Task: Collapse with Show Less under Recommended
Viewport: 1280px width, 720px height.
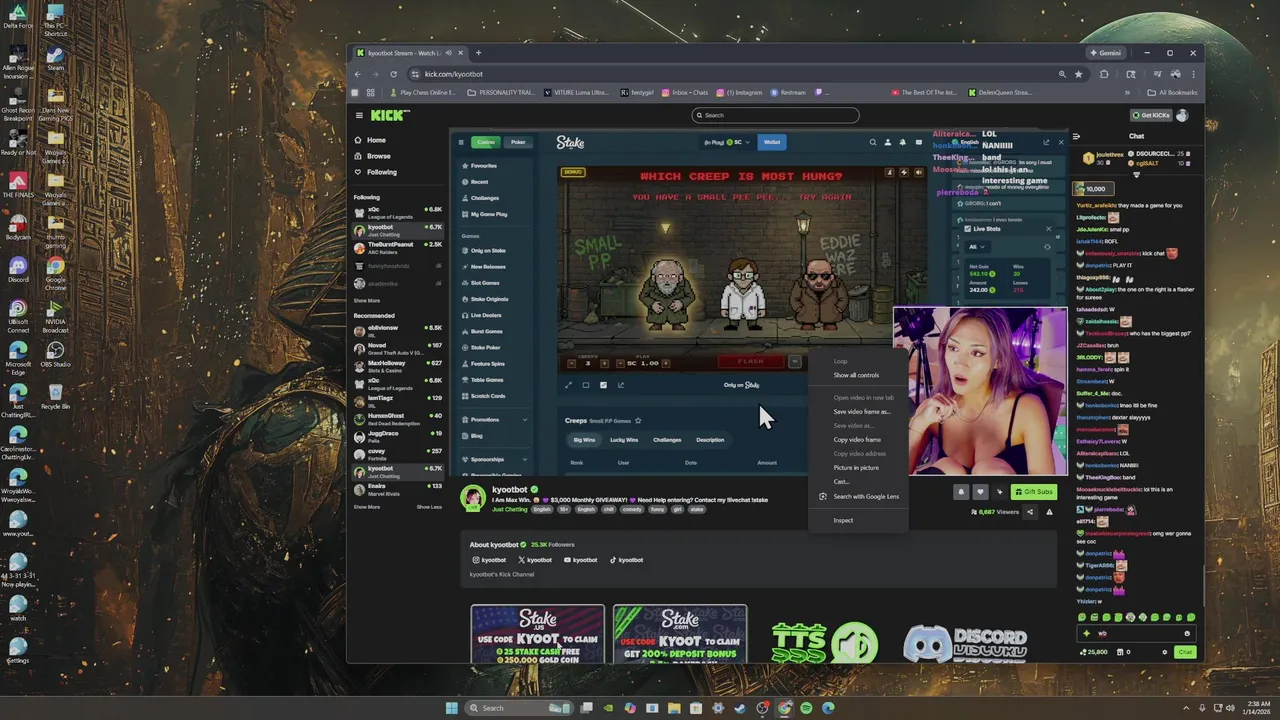Action: click(429, 507)
